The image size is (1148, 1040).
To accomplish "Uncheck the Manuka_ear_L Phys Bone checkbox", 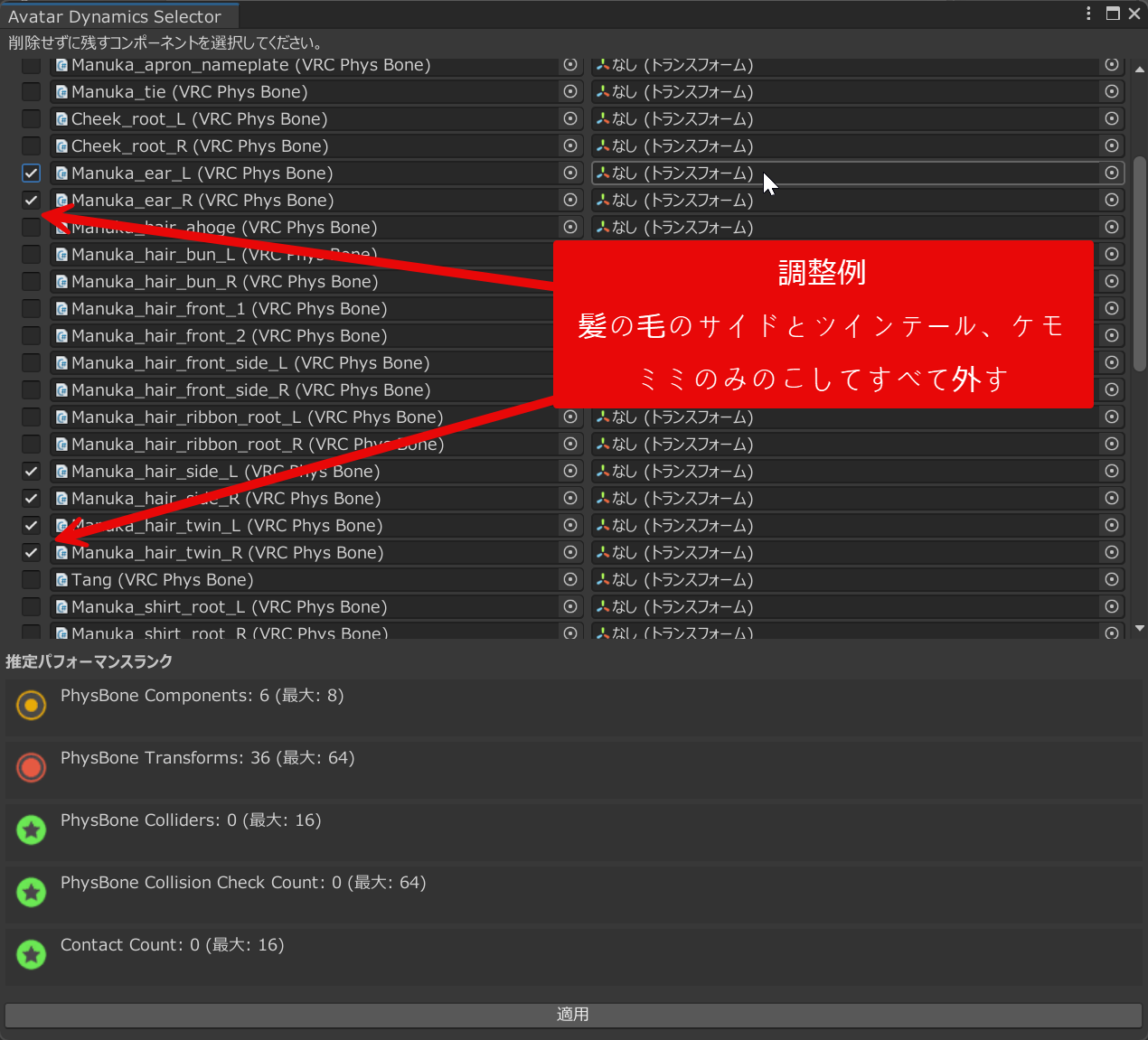I will pos(32,173).
